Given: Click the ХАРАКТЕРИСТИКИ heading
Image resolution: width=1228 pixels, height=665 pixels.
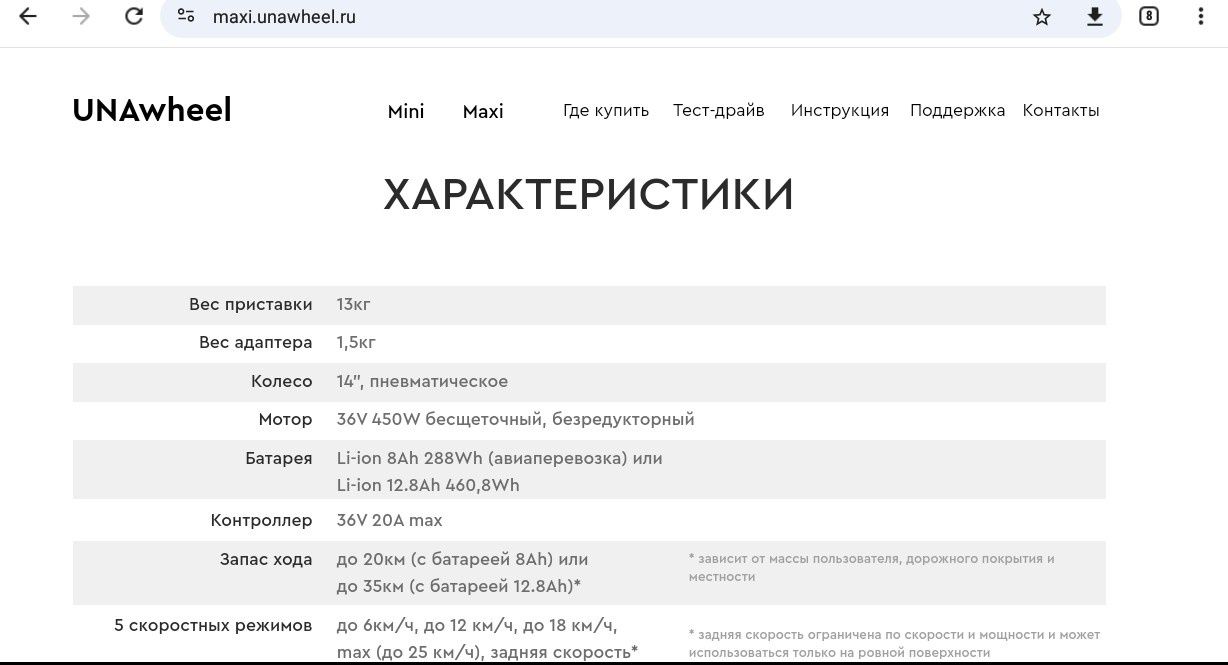Looking at the screenshot, I should (589, 194).
